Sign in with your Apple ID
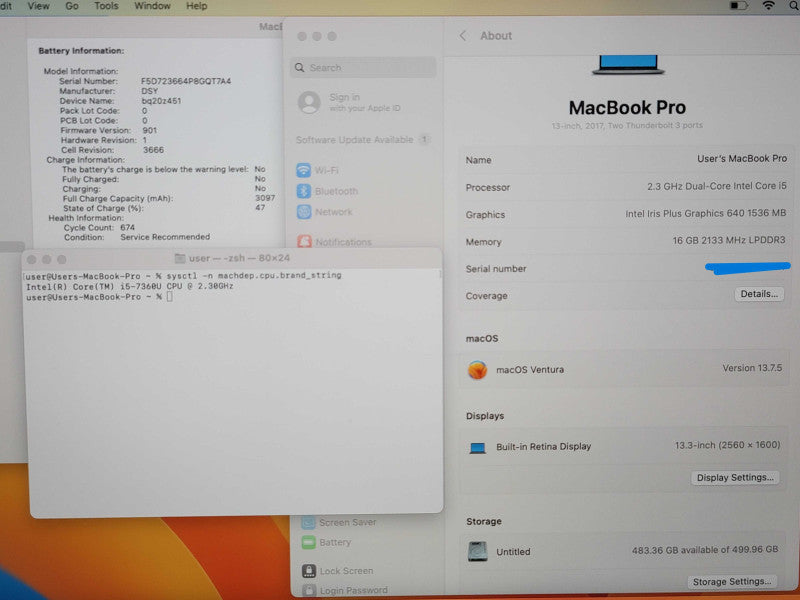Viewport: 800px width, 600px height. tap(364, 102)
